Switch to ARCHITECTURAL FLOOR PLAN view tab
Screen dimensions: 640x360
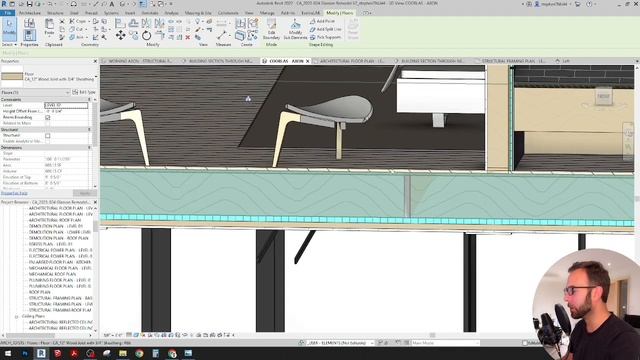pos(351,61)
